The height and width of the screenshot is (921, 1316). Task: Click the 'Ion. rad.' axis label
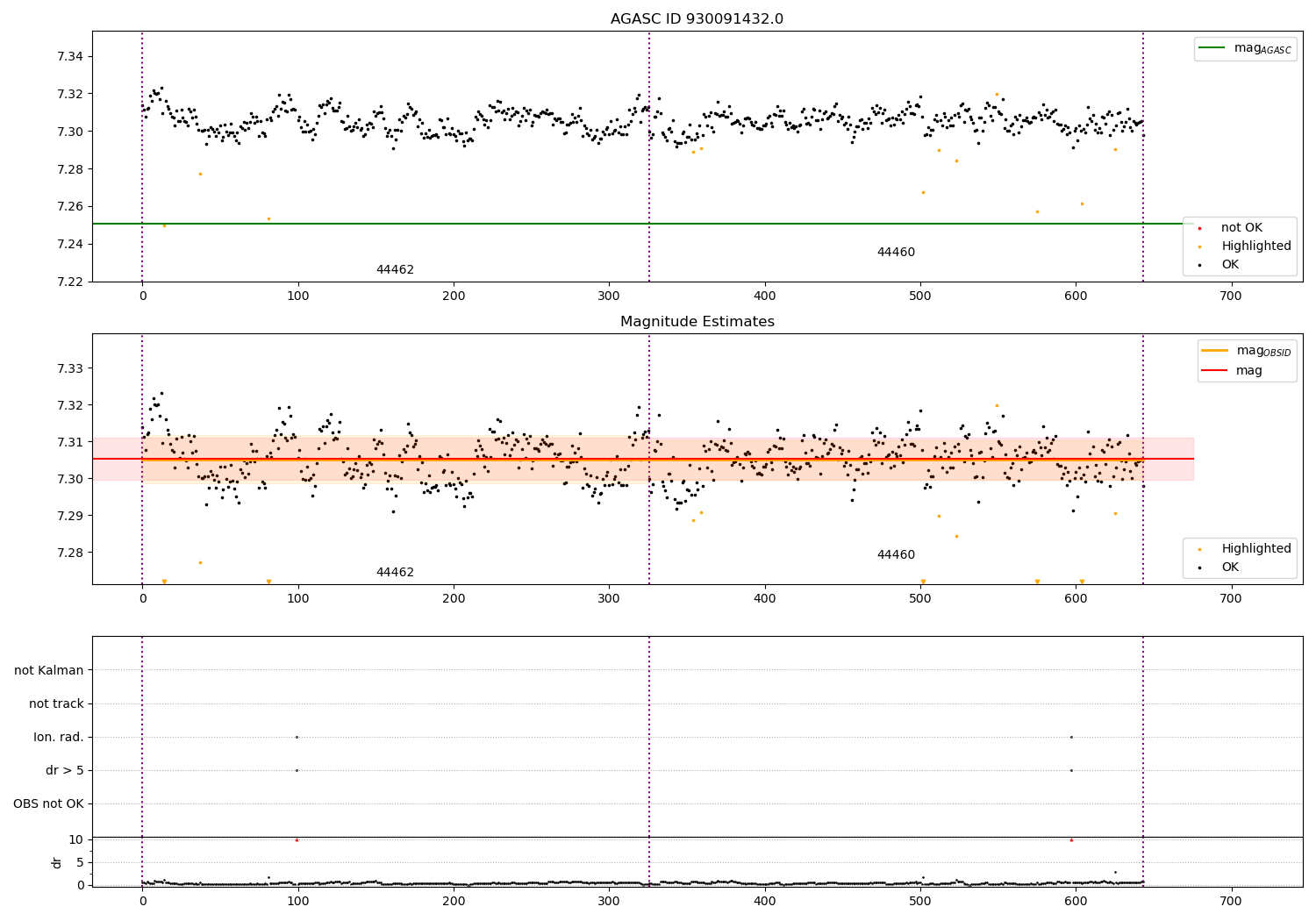59,738
